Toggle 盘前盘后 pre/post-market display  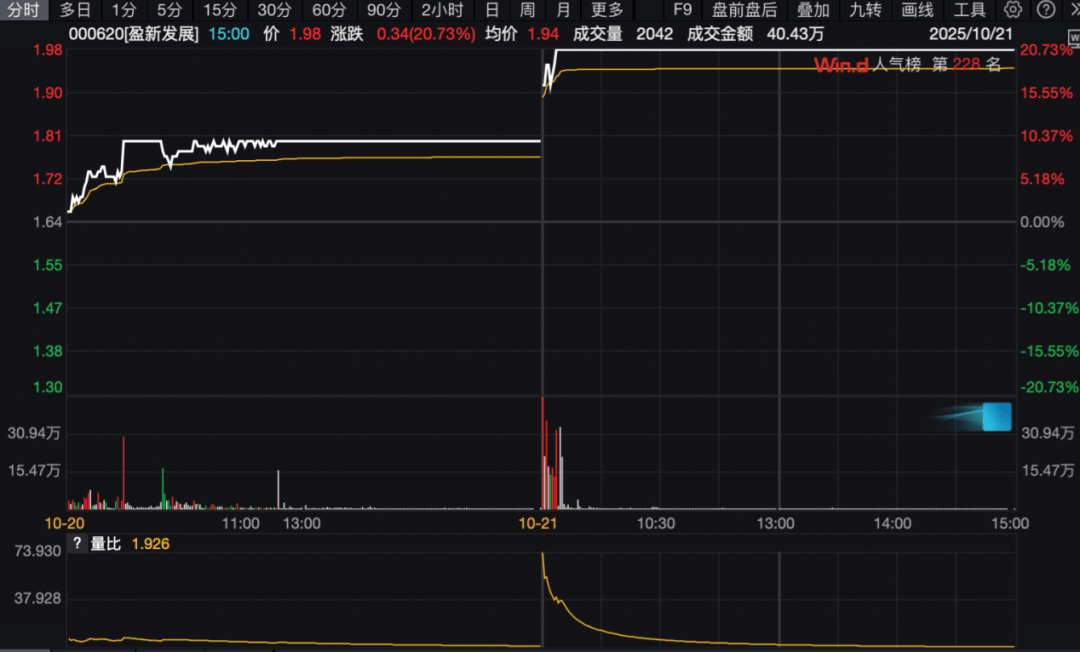pyautogui.click(x=744, y=10)
